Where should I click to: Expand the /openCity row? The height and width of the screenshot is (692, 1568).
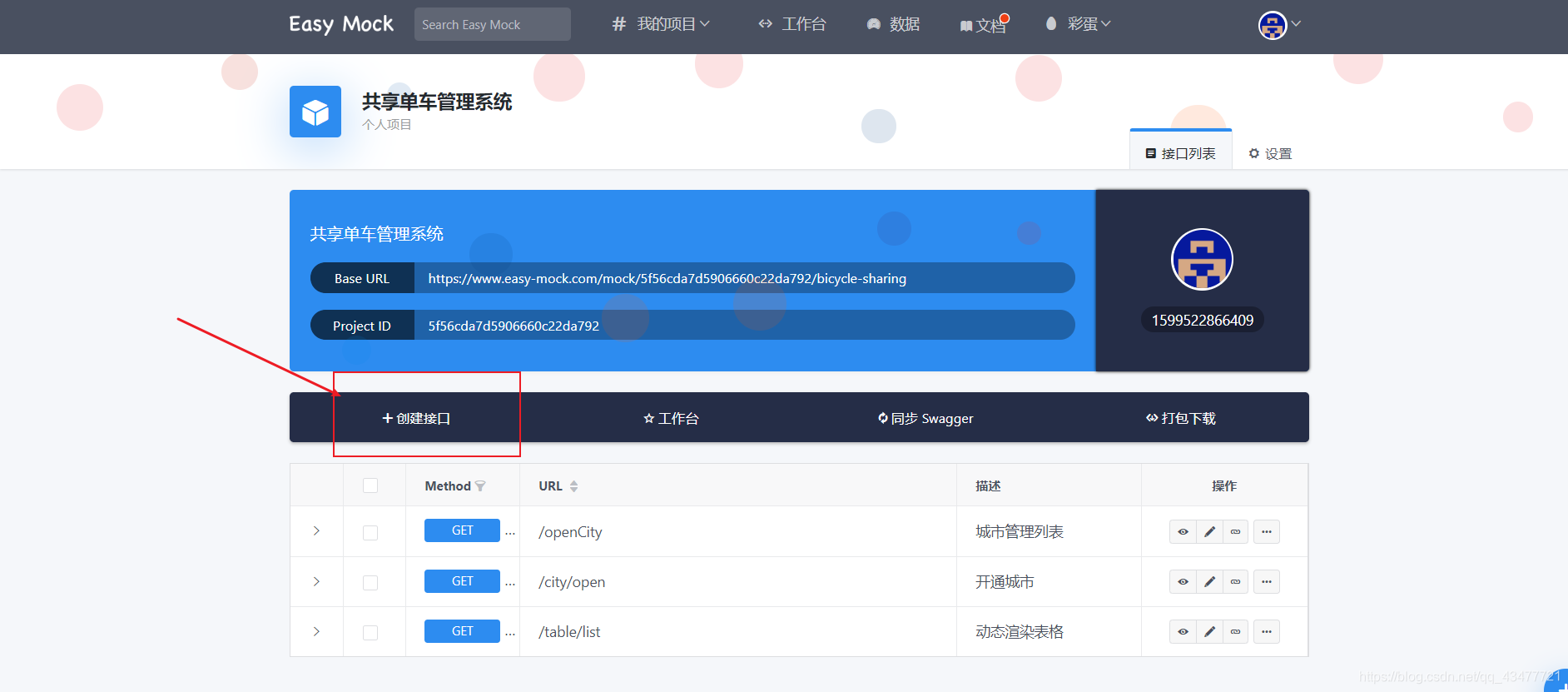pos(316,530)
